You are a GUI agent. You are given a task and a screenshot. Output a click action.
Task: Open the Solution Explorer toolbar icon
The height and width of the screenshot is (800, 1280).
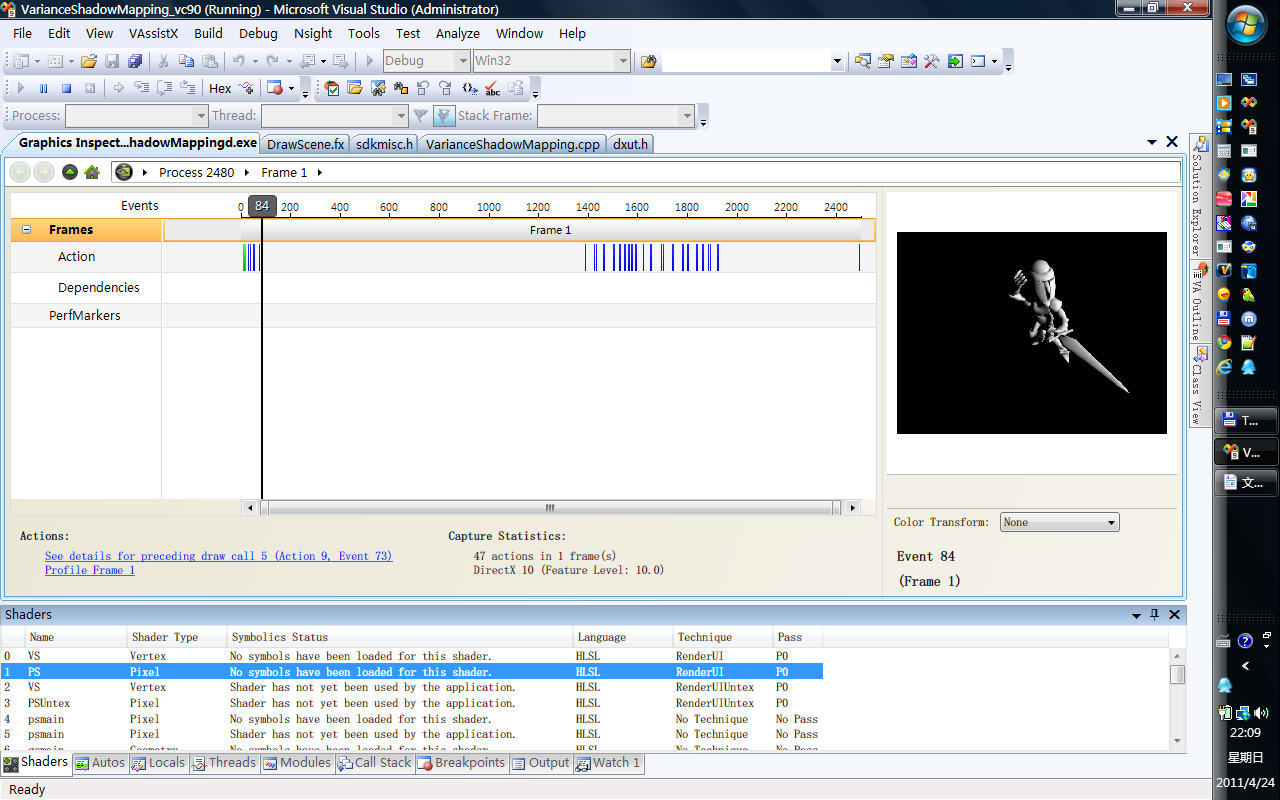(863, 61)
